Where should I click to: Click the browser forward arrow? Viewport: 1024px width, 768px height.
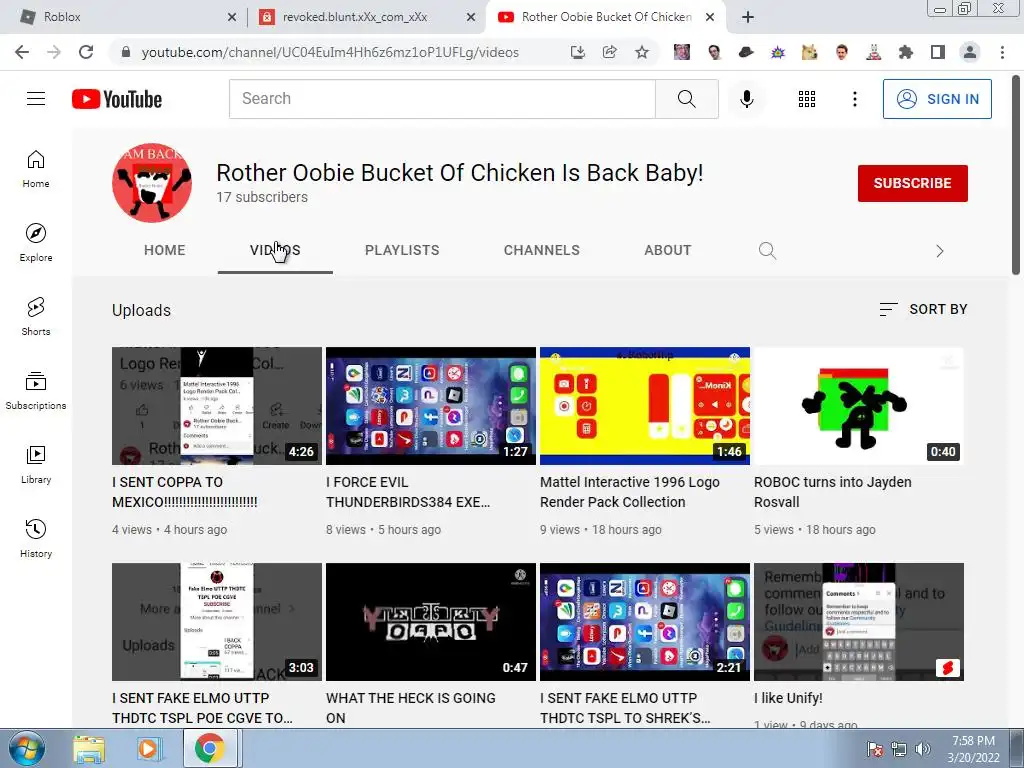[54, 52]
